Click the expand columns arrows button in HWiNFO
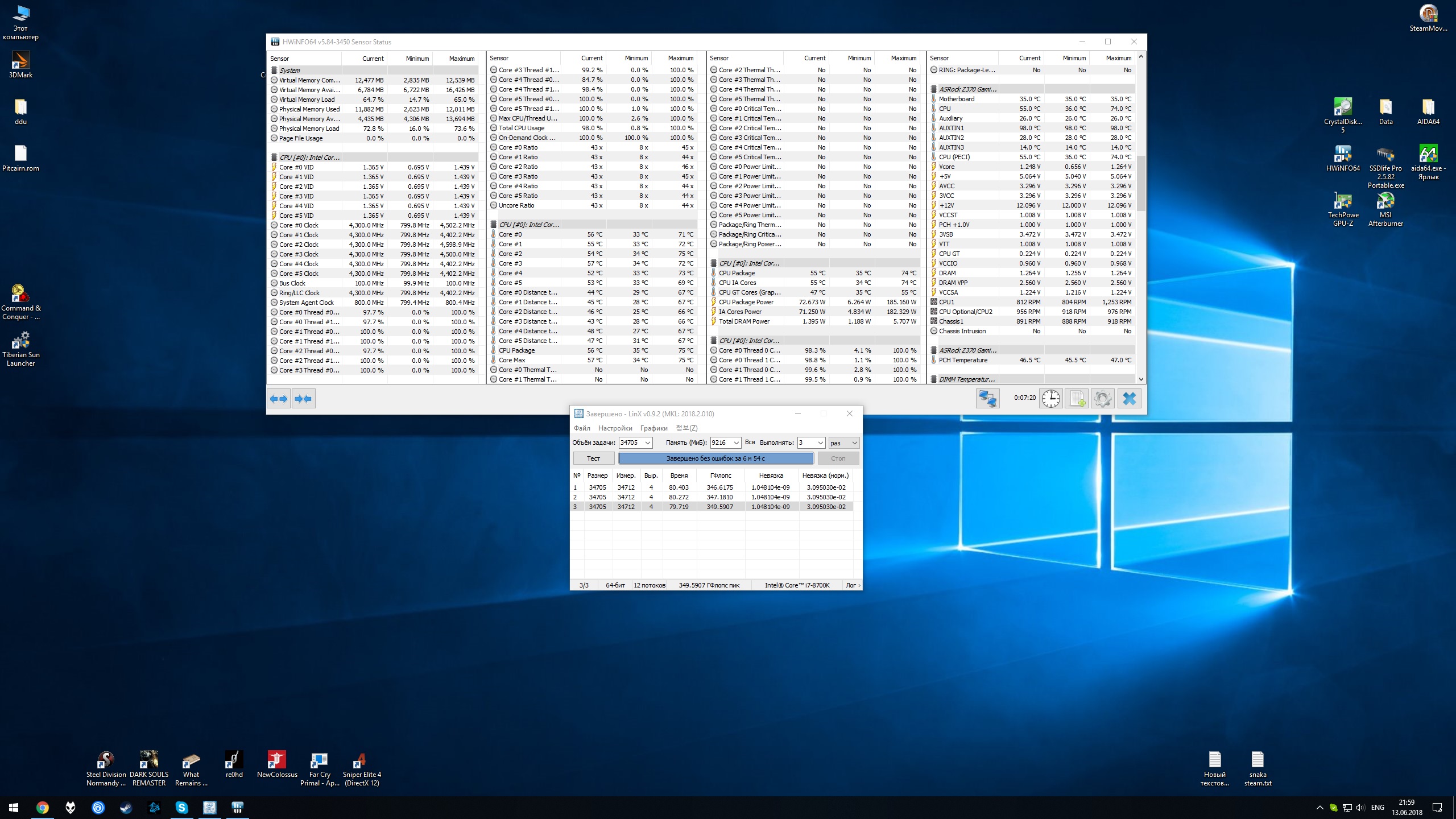 [x=279, y=399]
